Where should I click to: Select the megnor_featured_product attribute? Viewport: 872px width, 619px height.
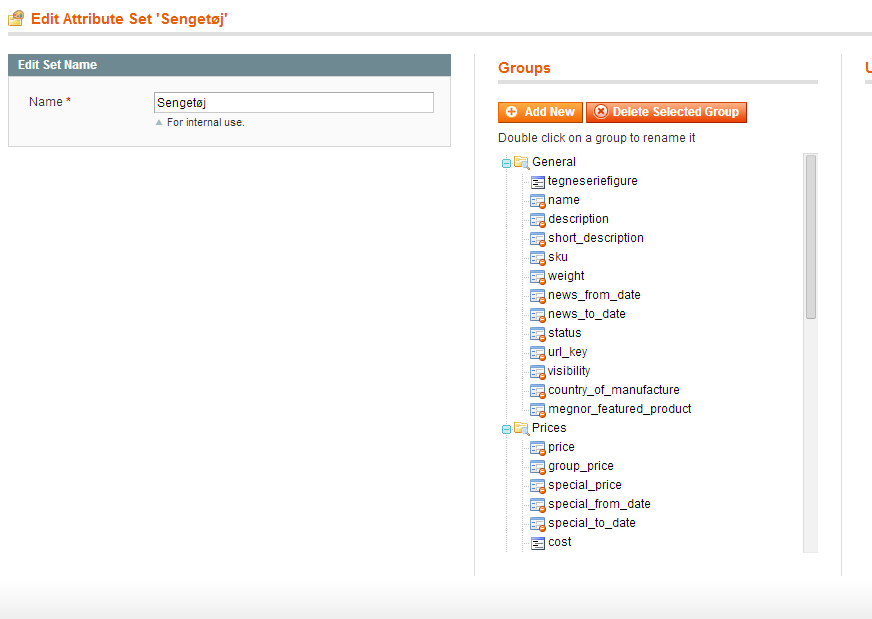619,409
